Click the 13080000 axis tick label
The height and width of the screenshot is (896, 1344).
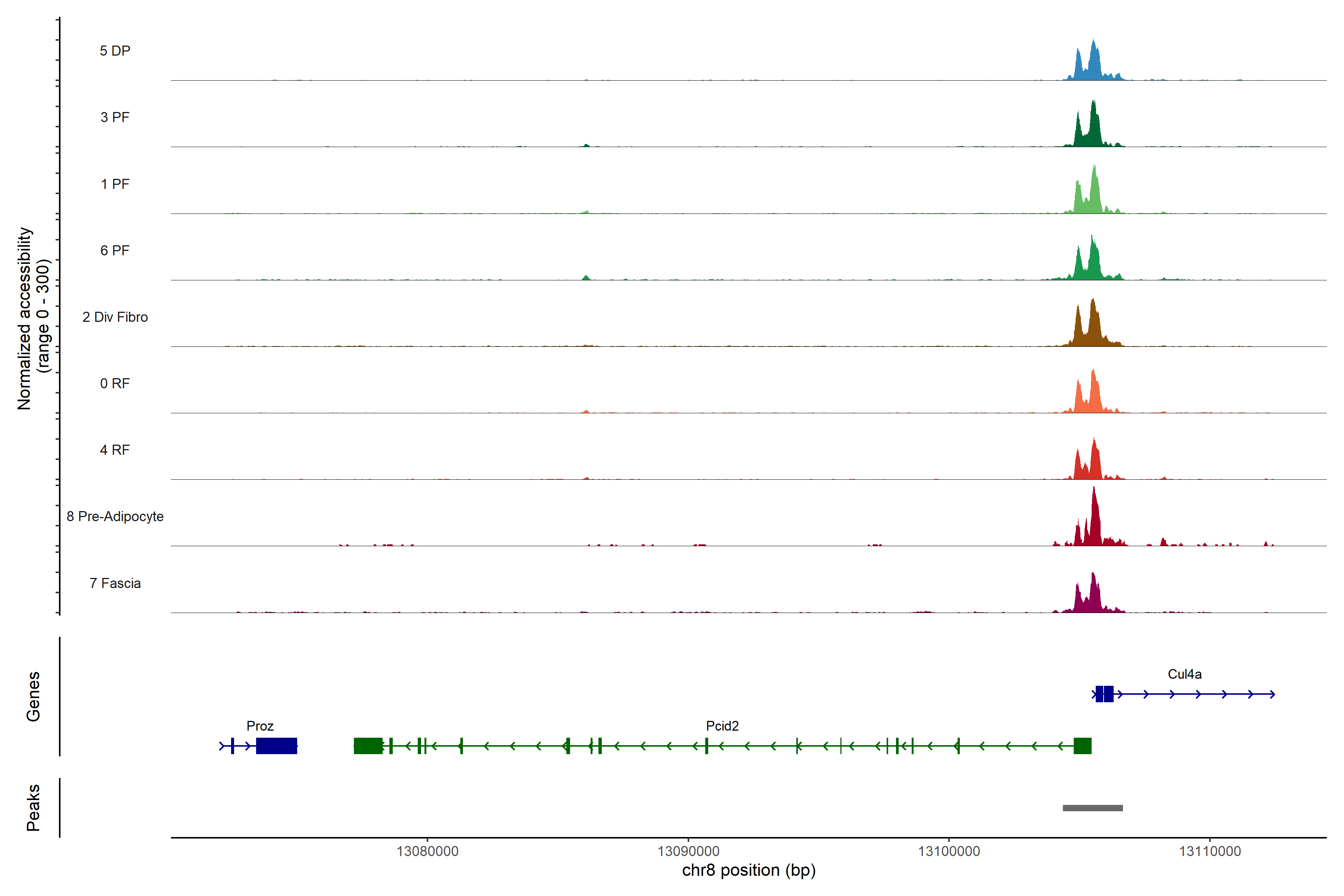click(x=427, y=852)
